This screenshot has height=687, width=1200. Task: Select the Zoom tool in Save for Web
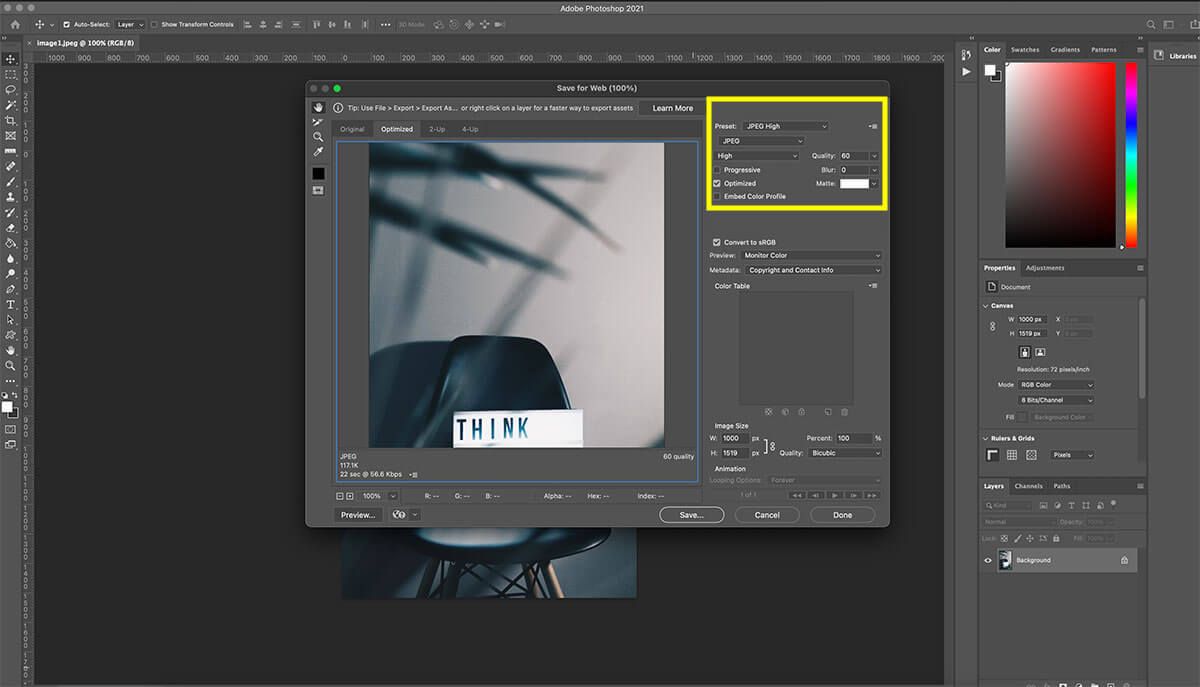(318, 137)
